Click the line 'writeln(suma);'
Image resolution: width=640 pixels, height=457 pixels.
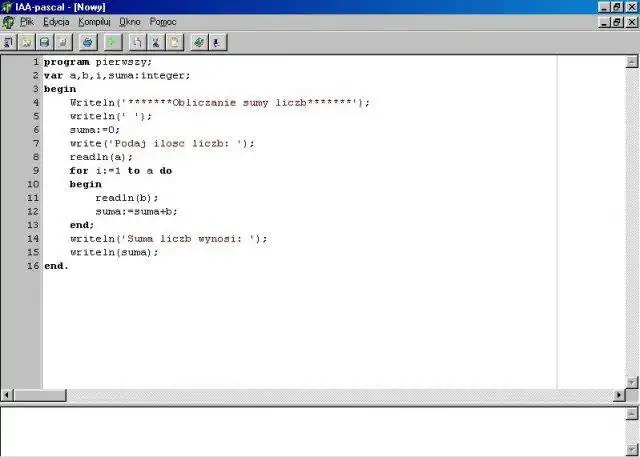coord(114,252)
